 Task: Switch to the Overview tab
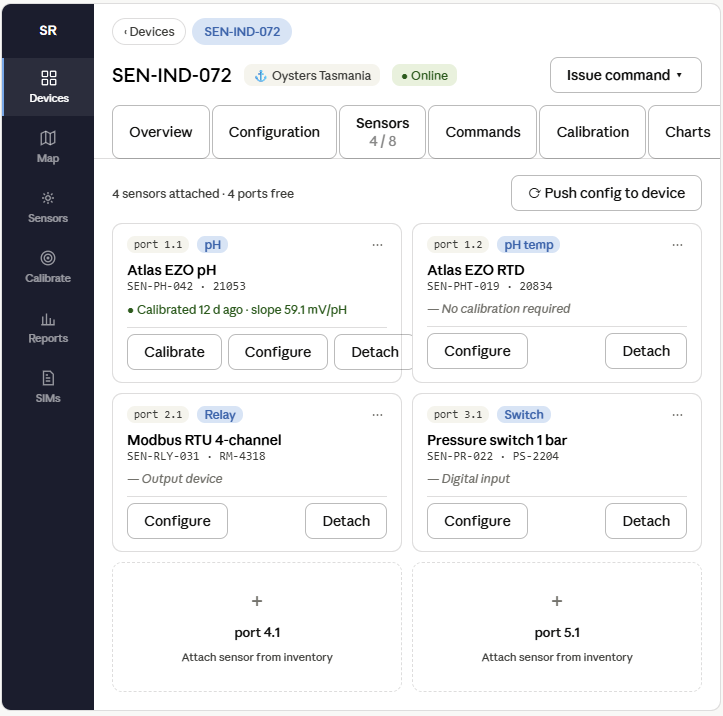tap(160, 132)
